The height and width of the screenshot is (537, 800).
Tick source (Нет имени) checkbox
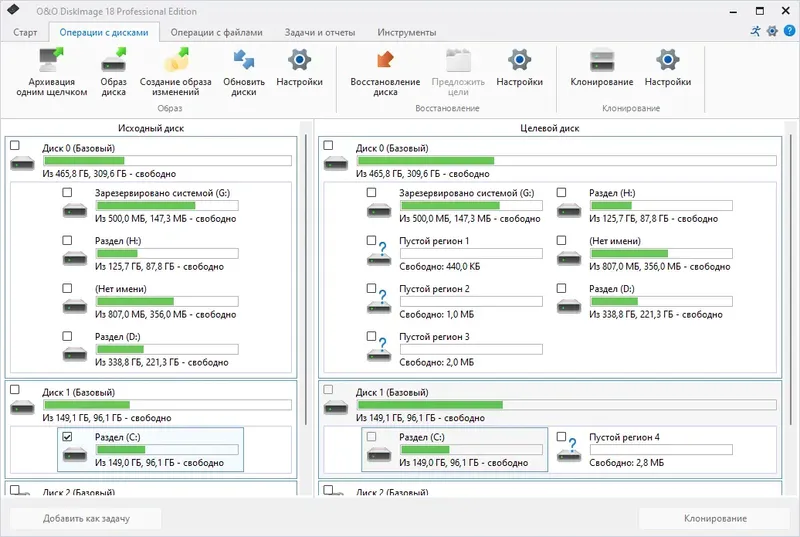click(67, 288)
